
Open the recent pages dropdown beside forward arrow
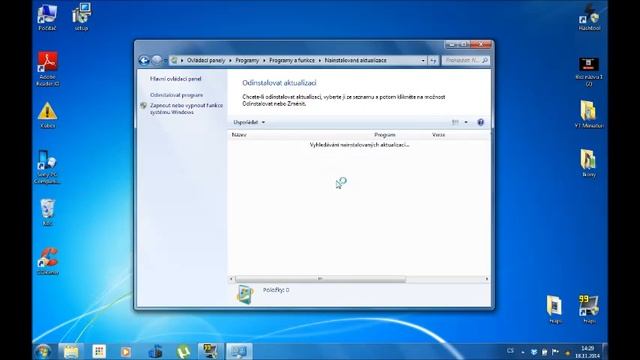coord(165,61)
